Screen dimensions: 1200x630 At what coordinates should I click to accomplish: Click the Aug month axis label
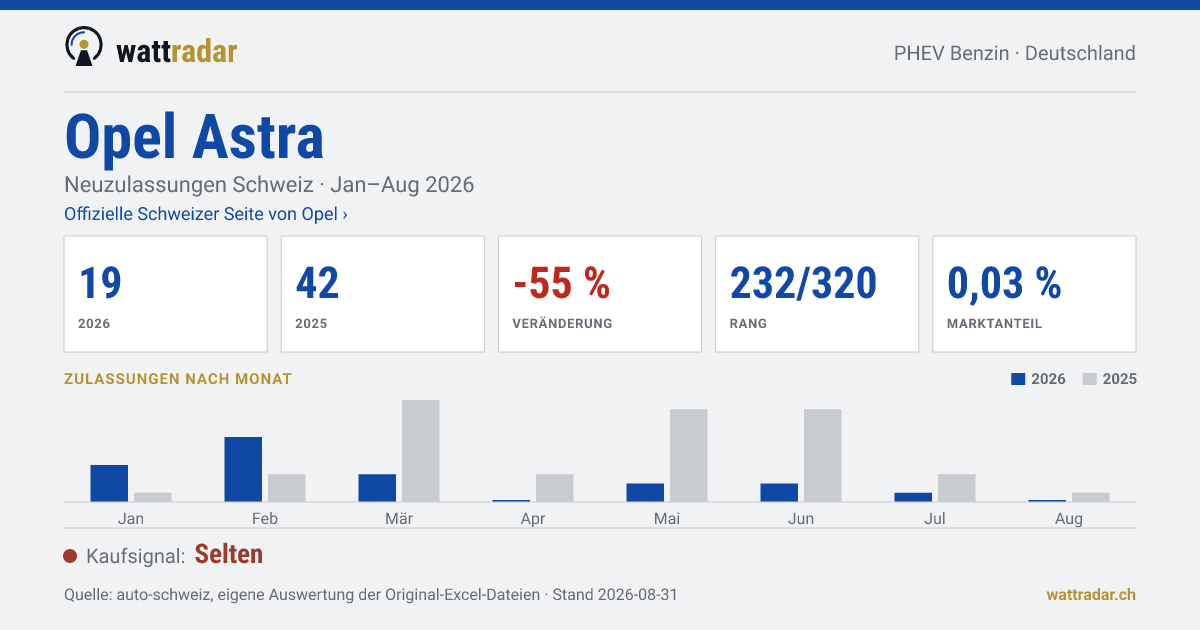[1069, 518]
